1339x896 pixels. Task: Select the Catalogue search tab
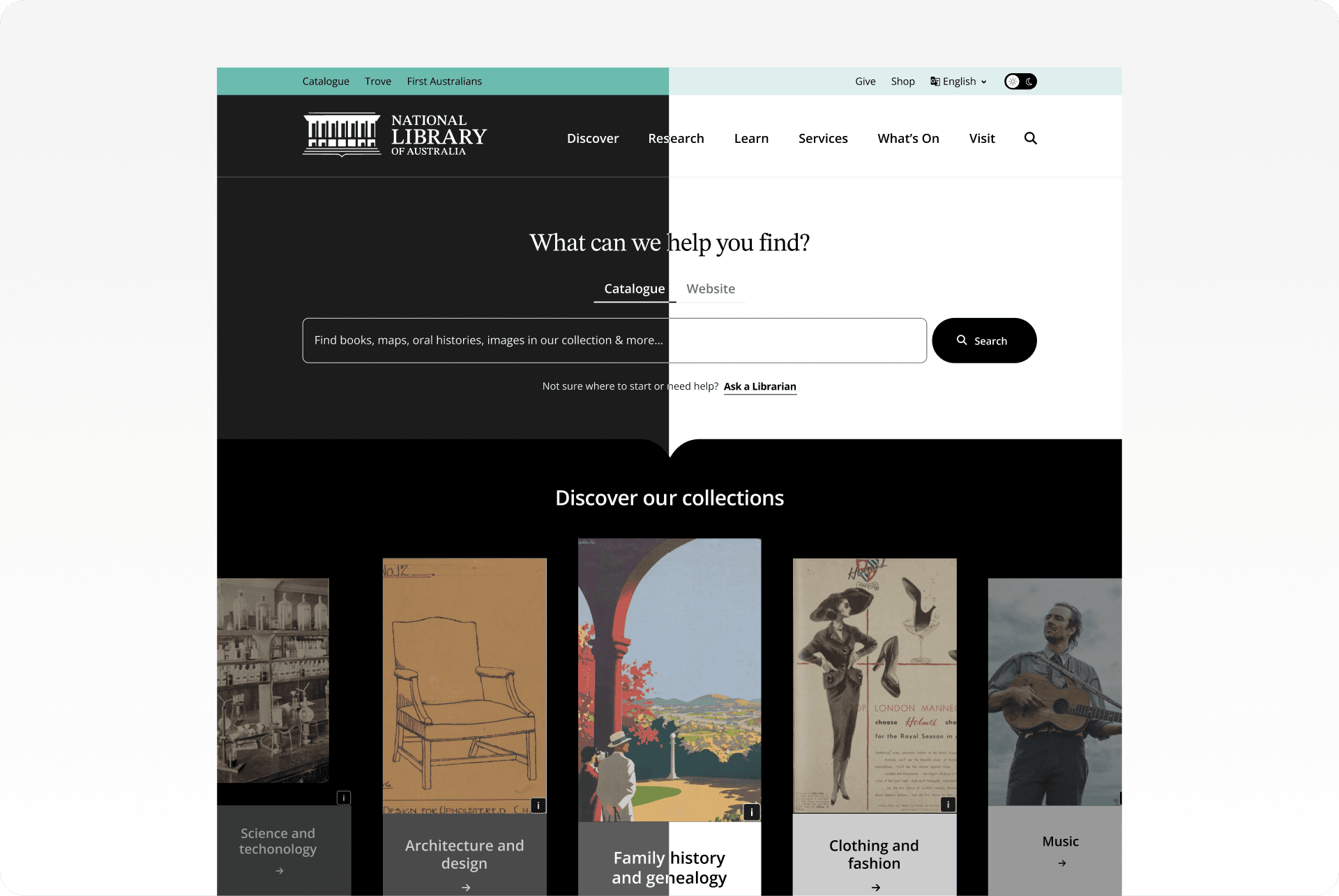point(634,289)
